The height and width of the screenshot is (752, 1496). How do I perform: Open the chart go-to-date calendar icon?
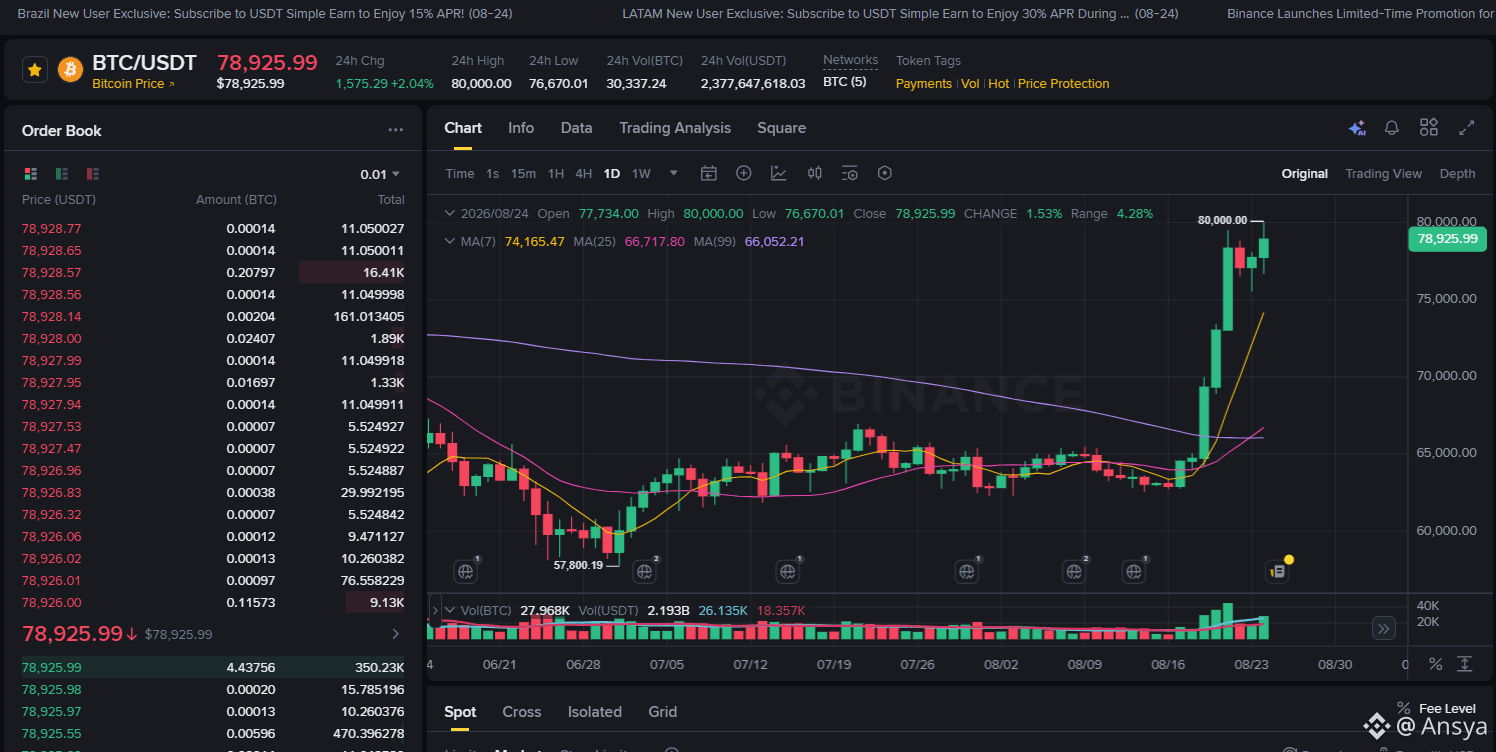tap(709, 173)
